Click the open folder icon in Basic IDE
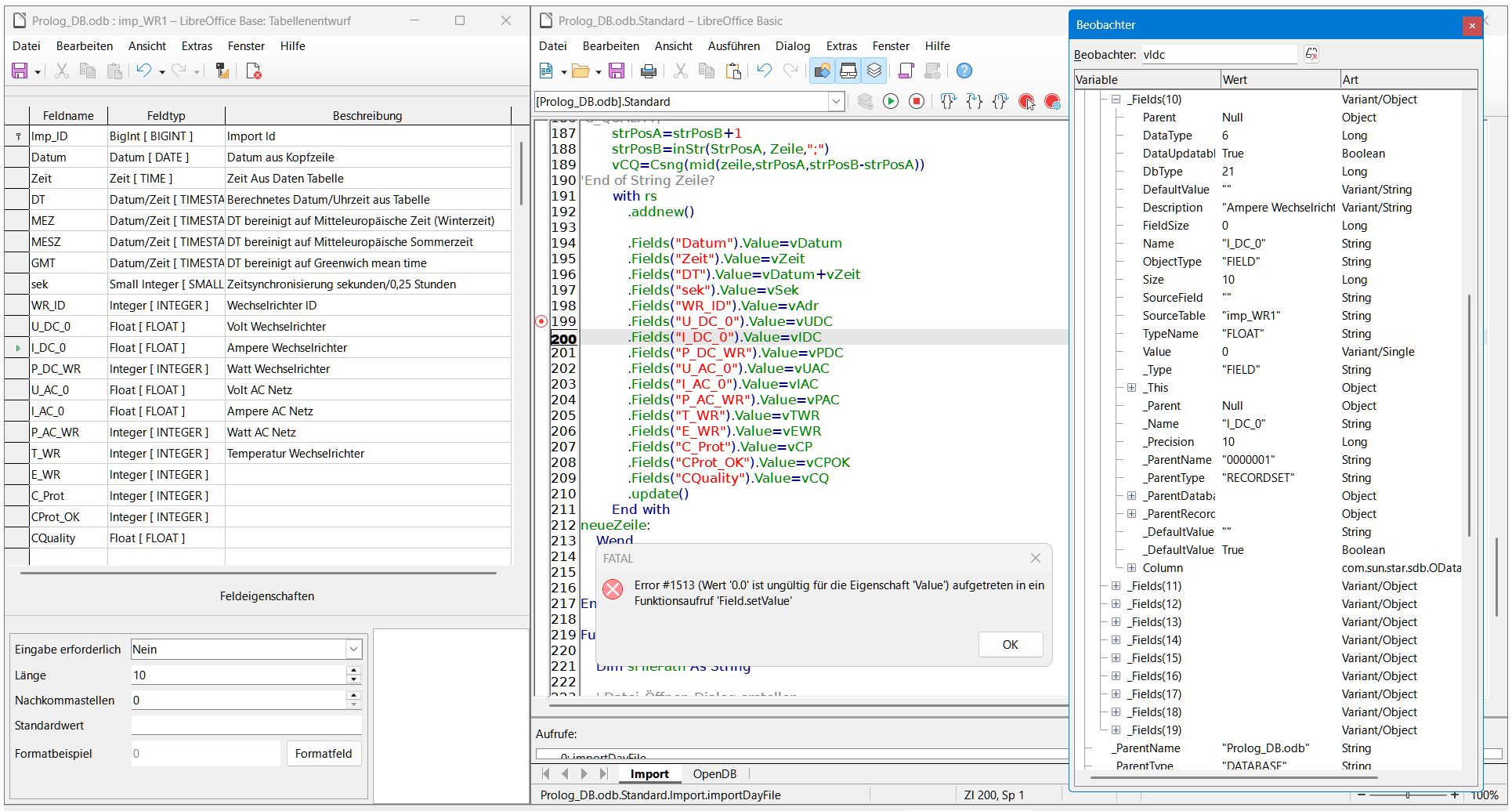The width and height of the screenshot is (1512, 811). tap(581, 71)
